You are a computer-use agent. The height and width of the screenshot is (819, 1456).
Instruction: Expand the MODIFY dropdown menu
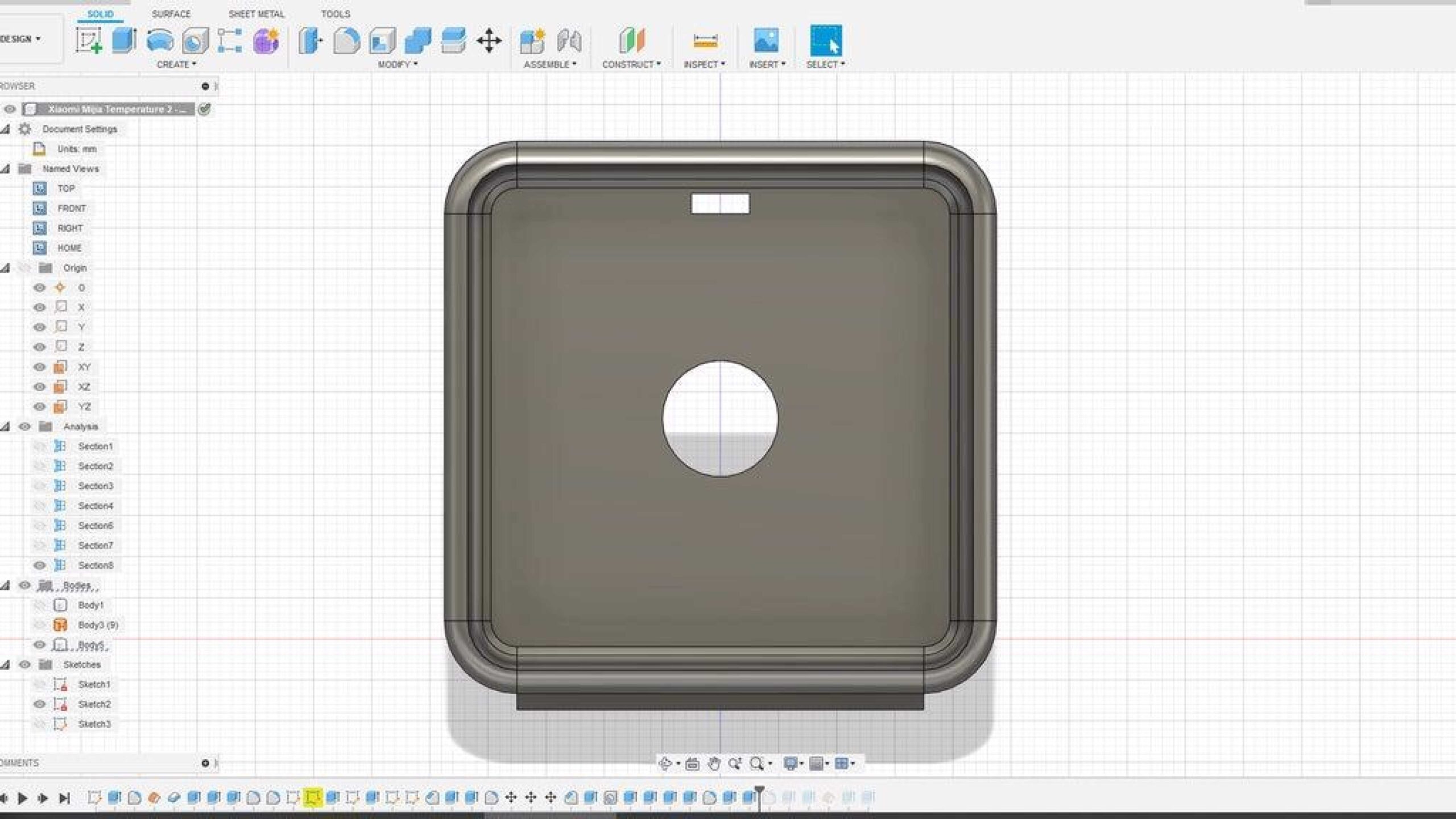398,64
